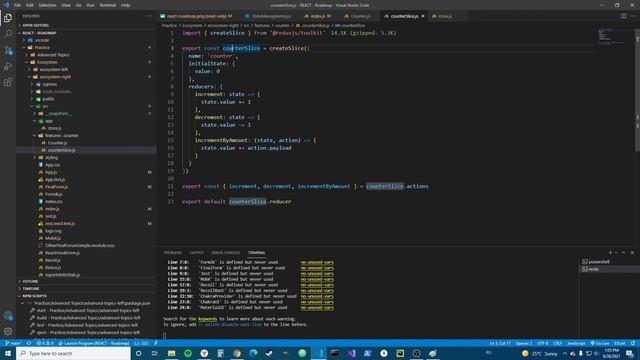The width and height of the screenshot is (640, 360).
Task: Open the Selection menu
Action: 47,5
